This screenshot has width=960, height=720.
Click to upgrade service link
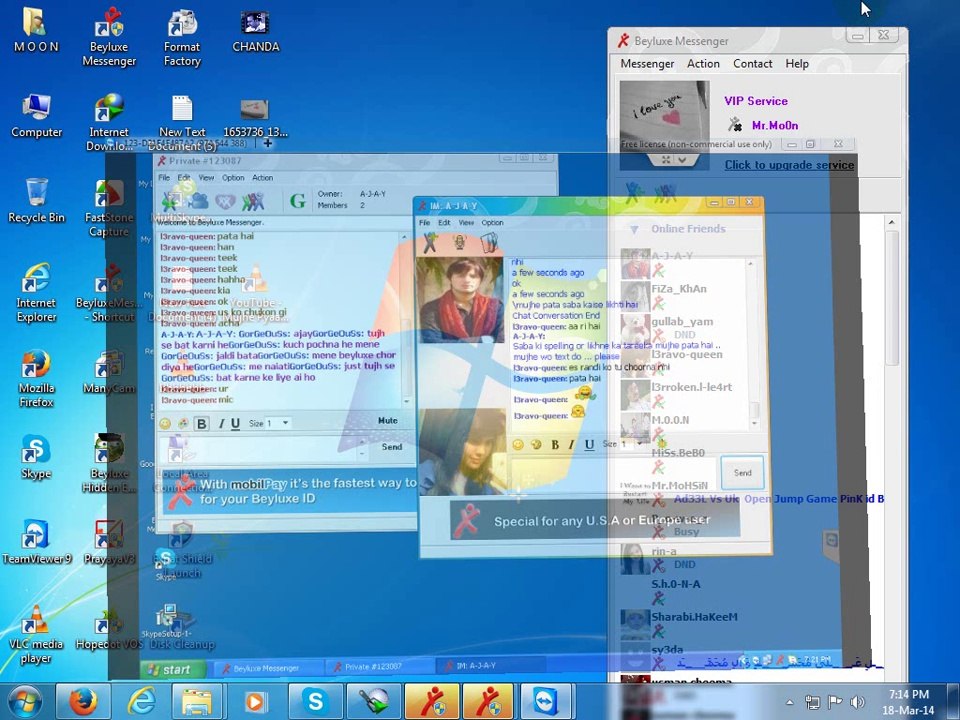789,165
